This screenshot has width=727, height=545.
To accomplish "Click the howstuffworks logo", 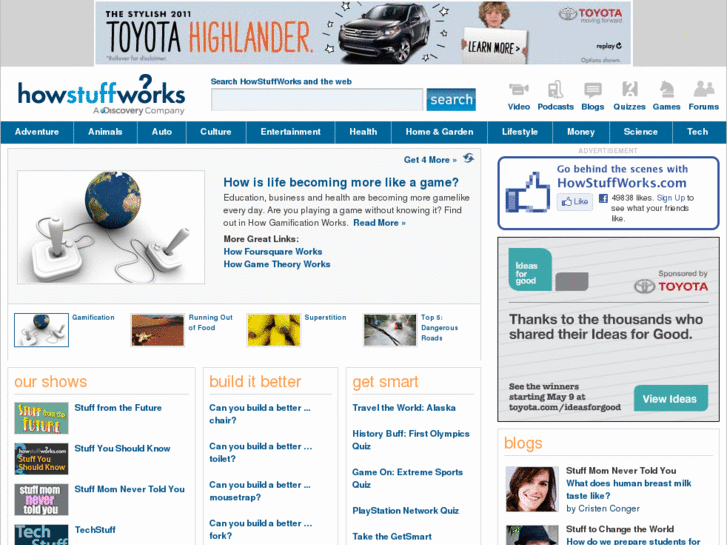I will click(101, 95).
